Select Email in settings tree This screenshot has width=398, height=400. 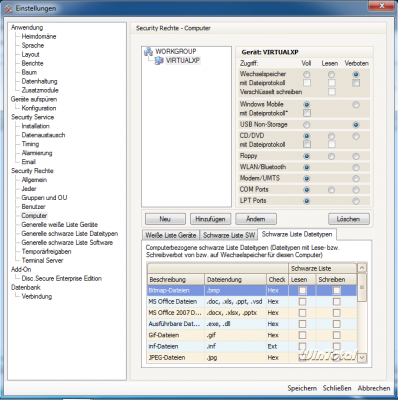29,162
